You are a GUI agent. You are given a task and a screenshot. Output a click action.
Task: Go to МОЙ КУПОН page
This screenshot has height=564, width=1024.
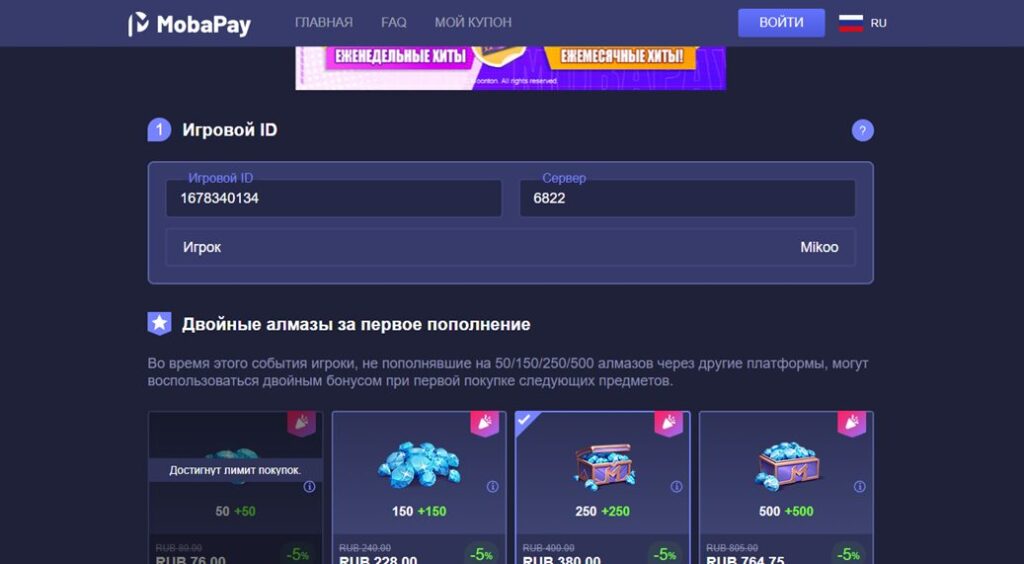click(x=473, y=23)
